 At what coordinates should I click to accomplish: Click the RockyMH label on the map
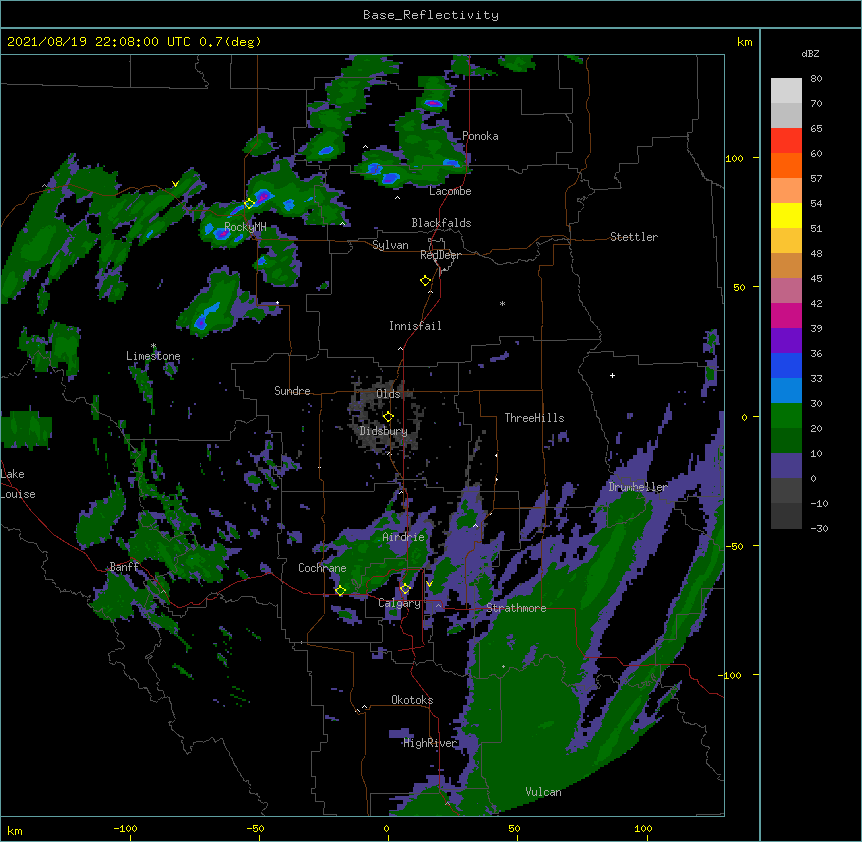point(245,227)
